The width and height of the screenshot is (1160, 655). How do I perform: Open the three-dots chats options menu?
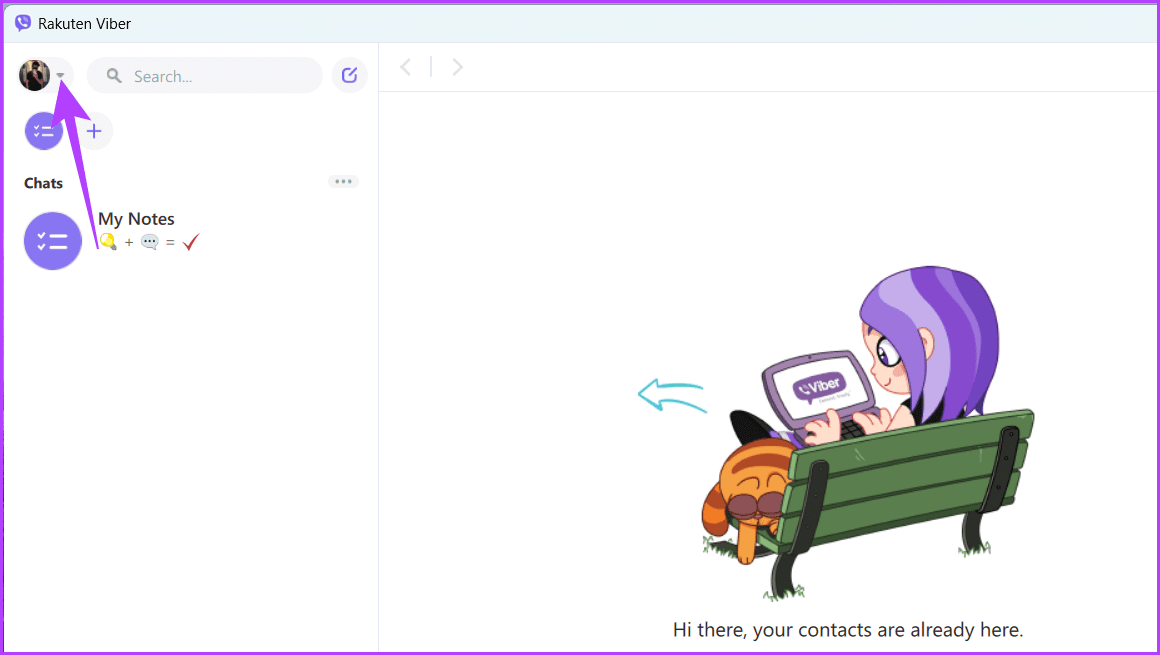(x=343, y=181)
